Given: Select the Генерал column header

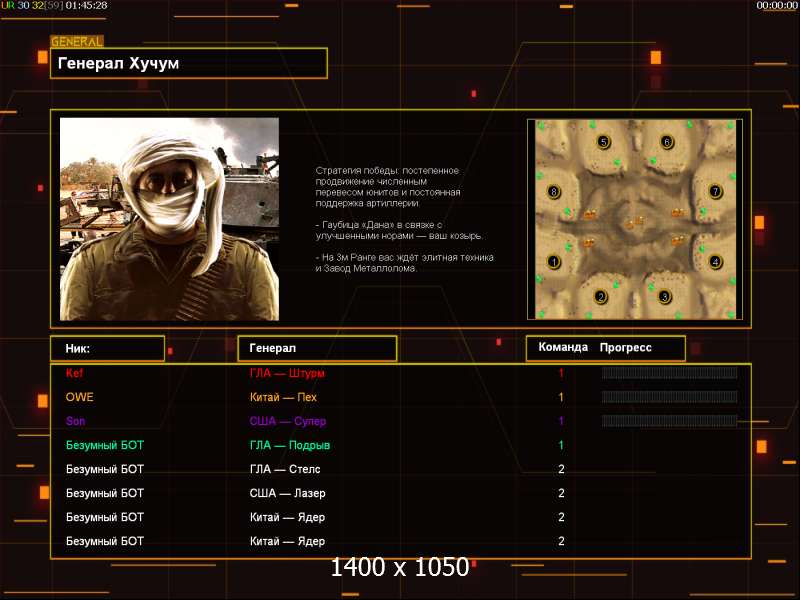Looking at the screenshot, I should 316,348.
